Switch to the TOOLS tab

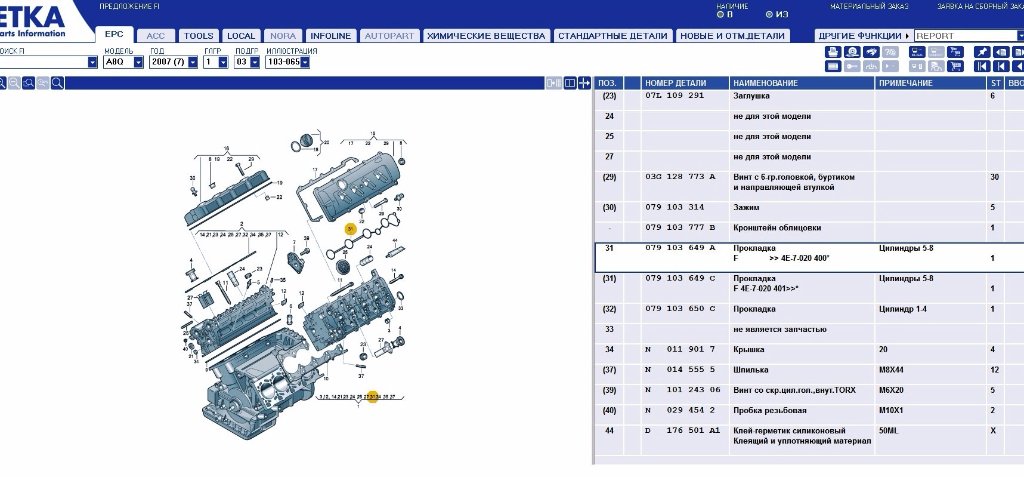(198, 36)
